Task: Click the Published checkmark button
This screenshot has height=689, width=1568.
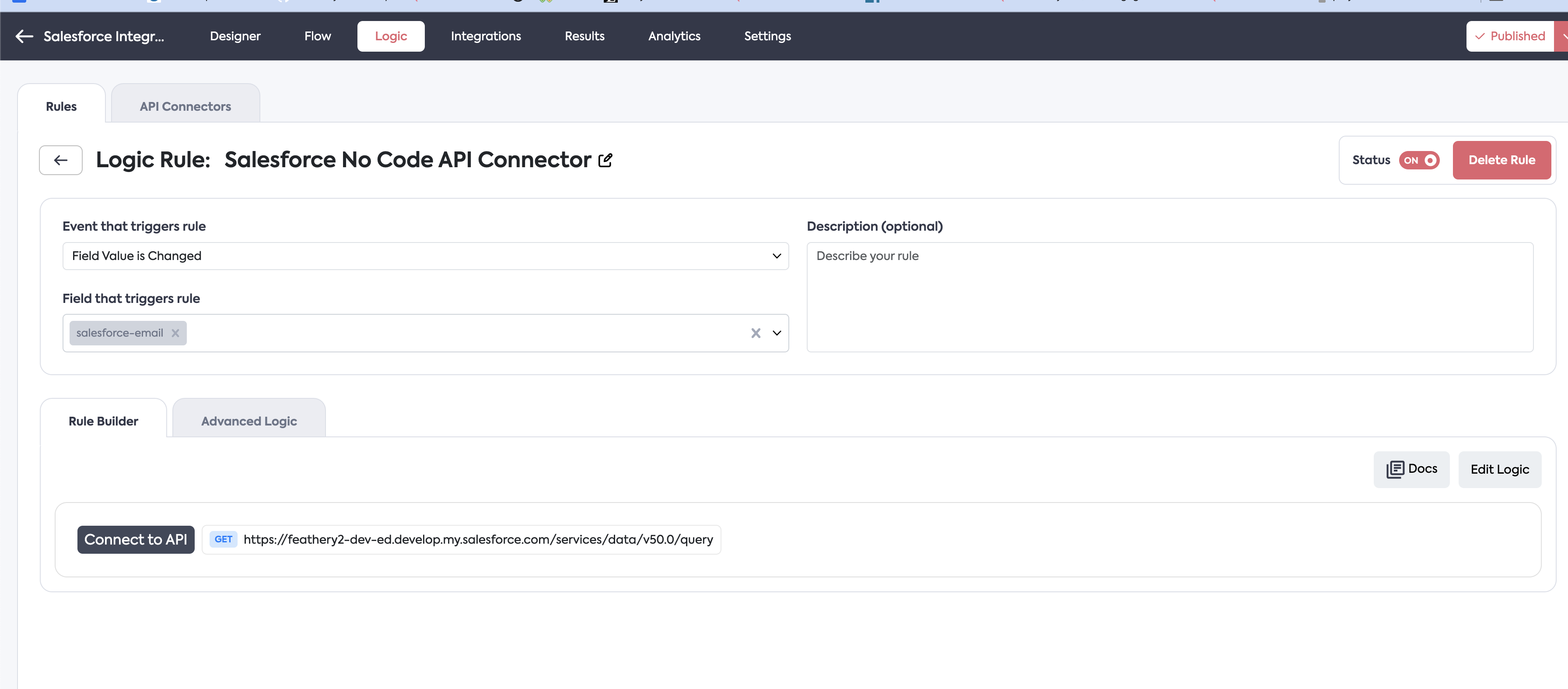Action: 1509,37
